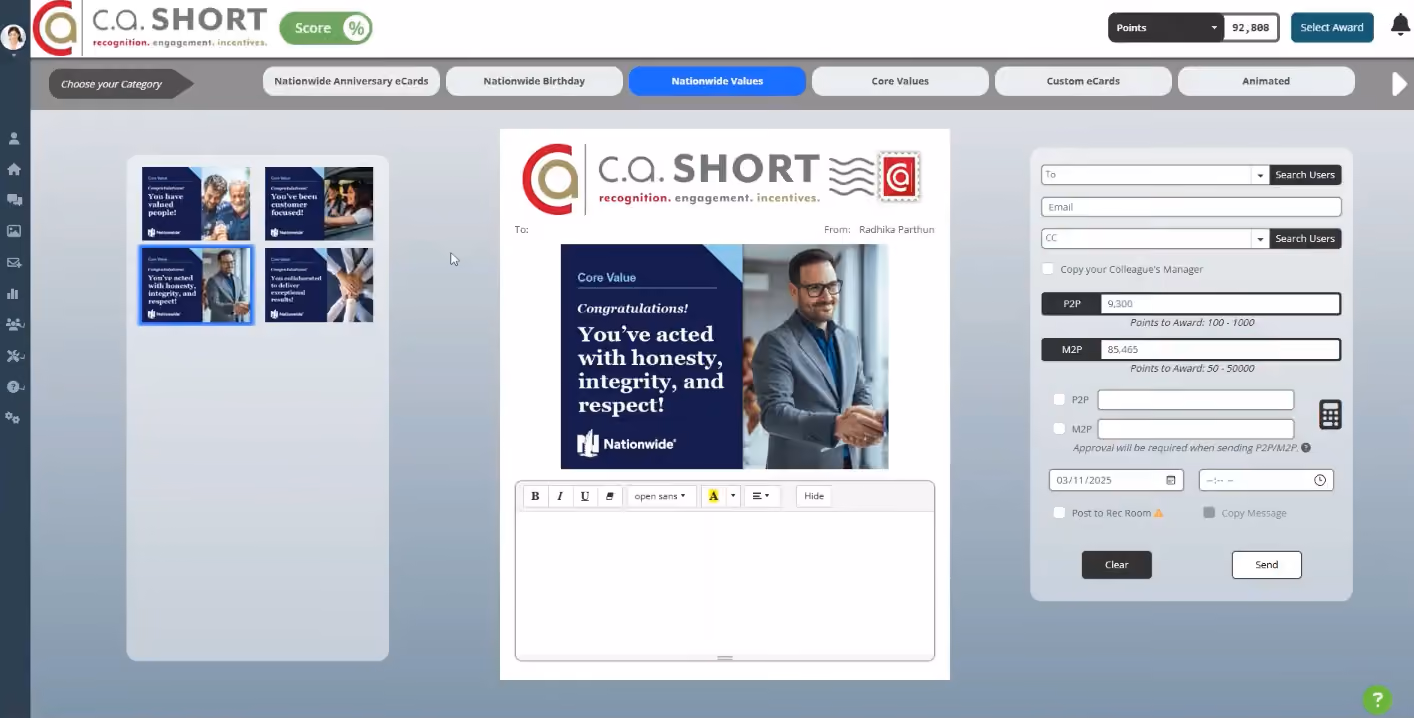Open the calendar picker in date field
Screen dimensions: 1414x718
(1171, 480)
